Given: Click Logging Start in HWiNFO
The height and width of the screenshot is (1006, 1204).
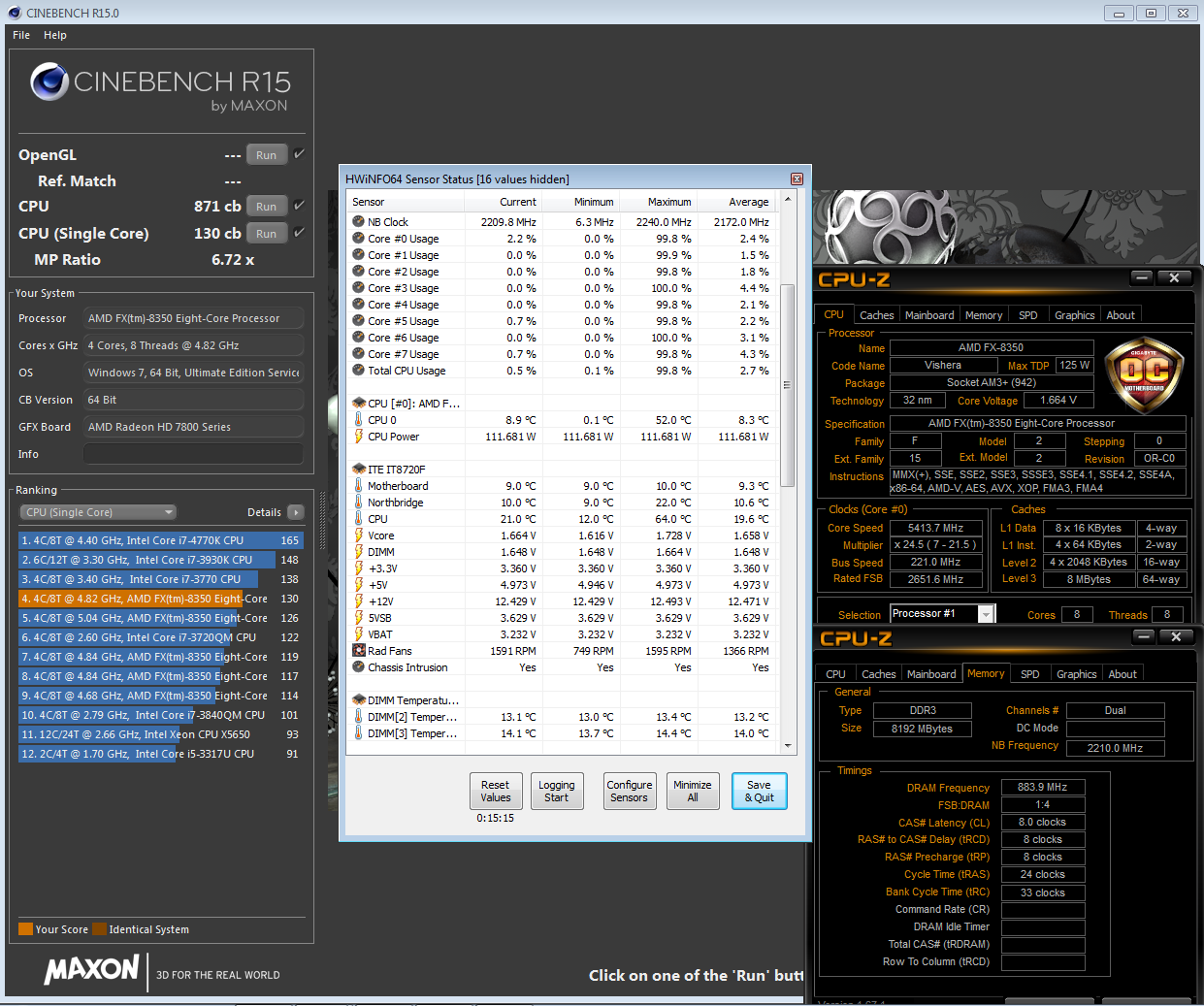Looking at the screenshot, I should coord(557,792).
